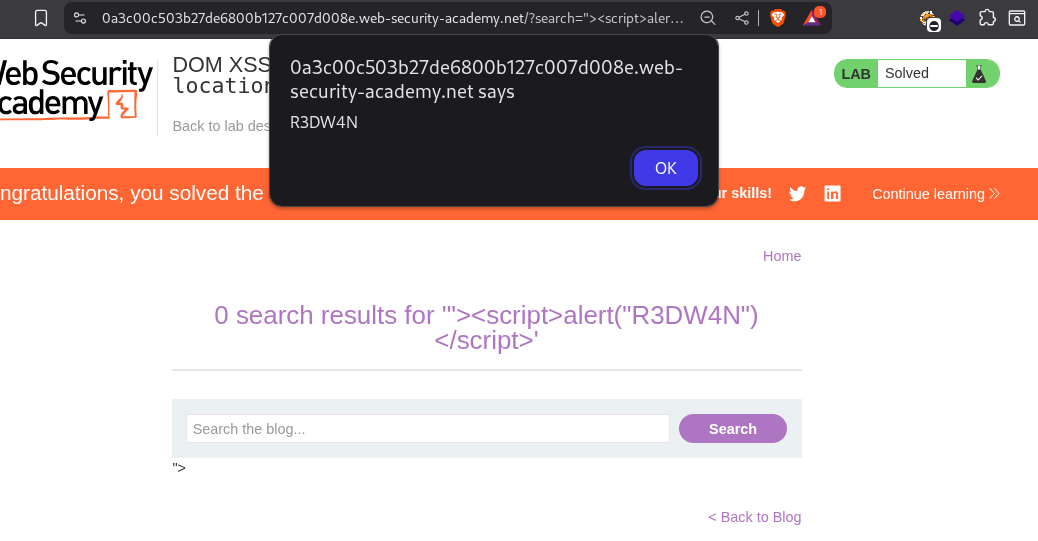Click the URL address bar text
The height and width of the screenshot is (541, 1038).
tap(390, 18)
